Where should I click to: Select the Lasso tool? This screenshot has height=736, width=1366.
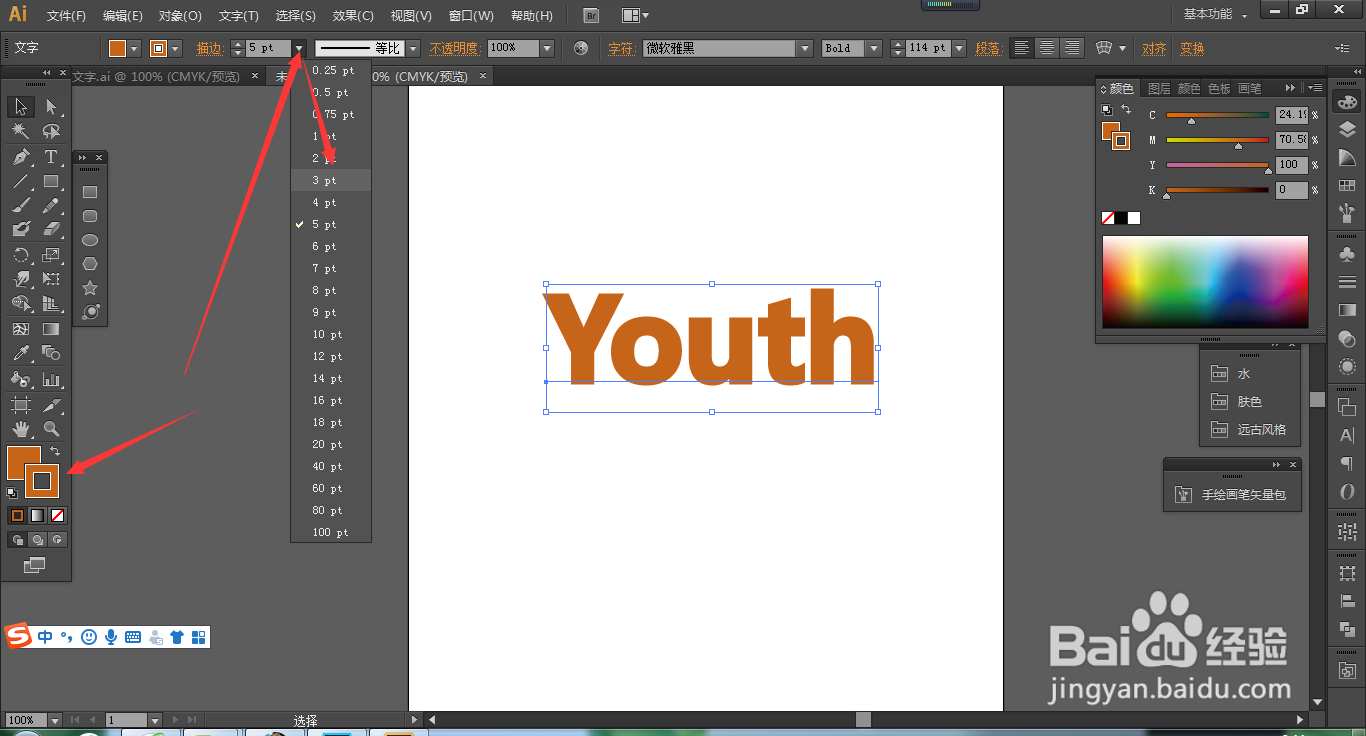click(51, 131)
